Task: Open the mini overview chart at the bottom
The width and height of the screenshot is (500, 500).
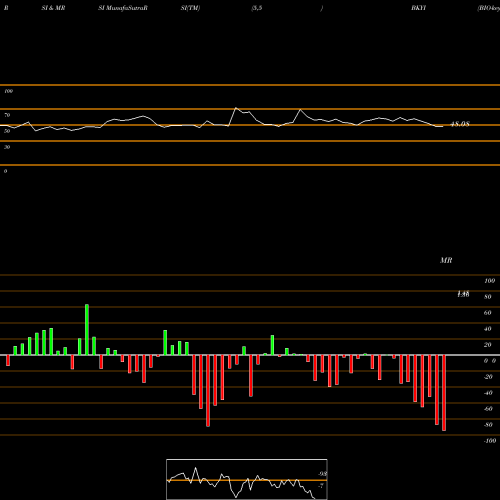Action: [247, 479]
